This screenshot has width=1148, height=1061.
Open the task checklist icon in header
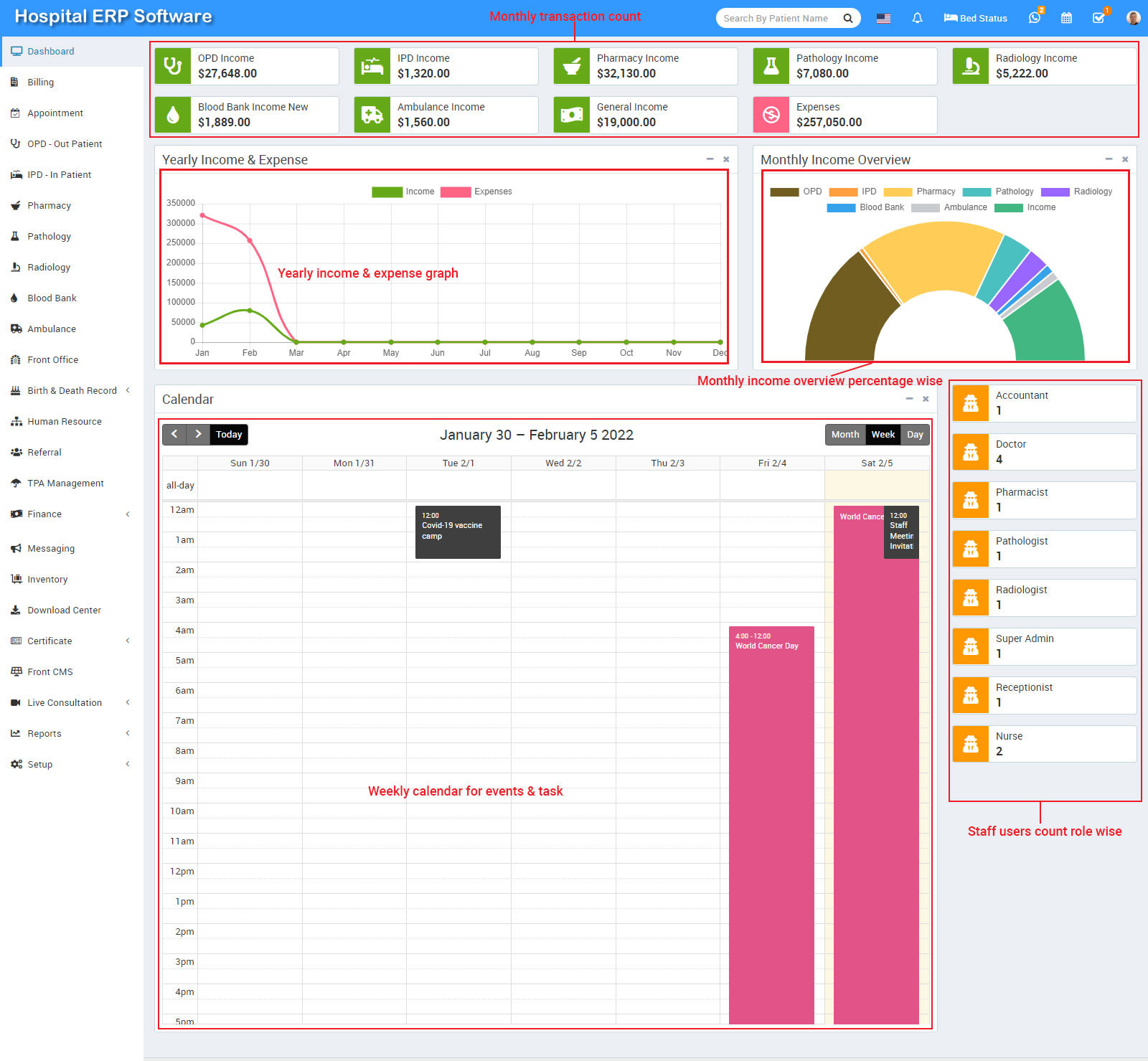[1098, 18]
